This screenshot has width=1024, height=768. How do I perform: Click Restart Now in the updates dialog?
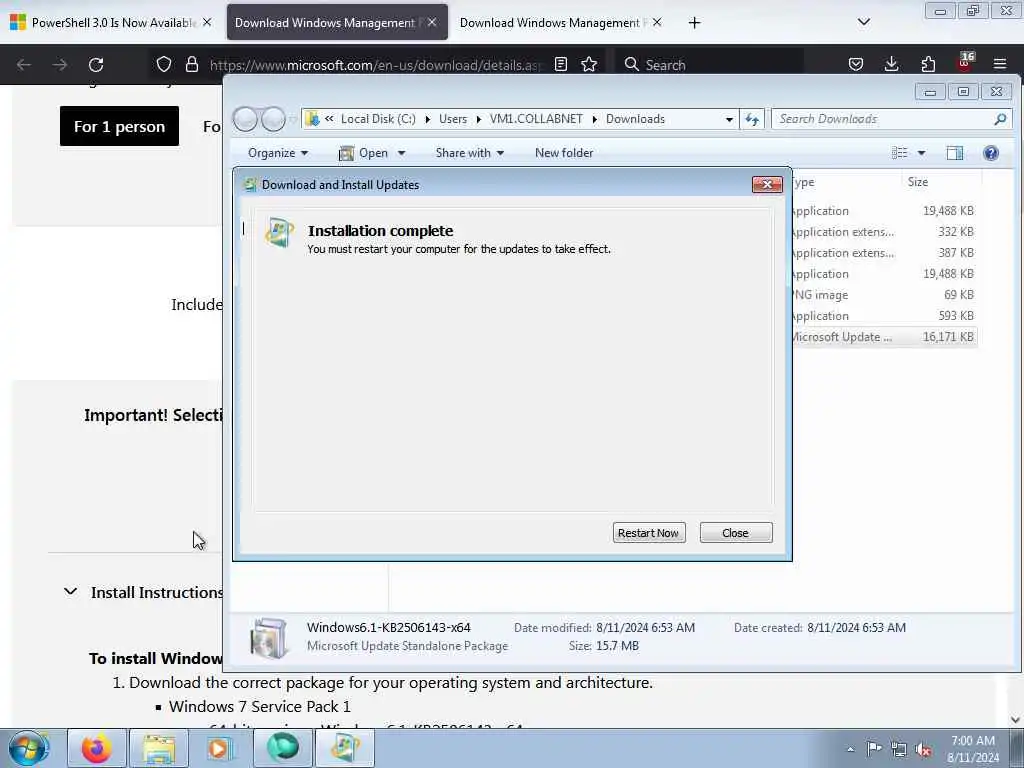[649, 533]
